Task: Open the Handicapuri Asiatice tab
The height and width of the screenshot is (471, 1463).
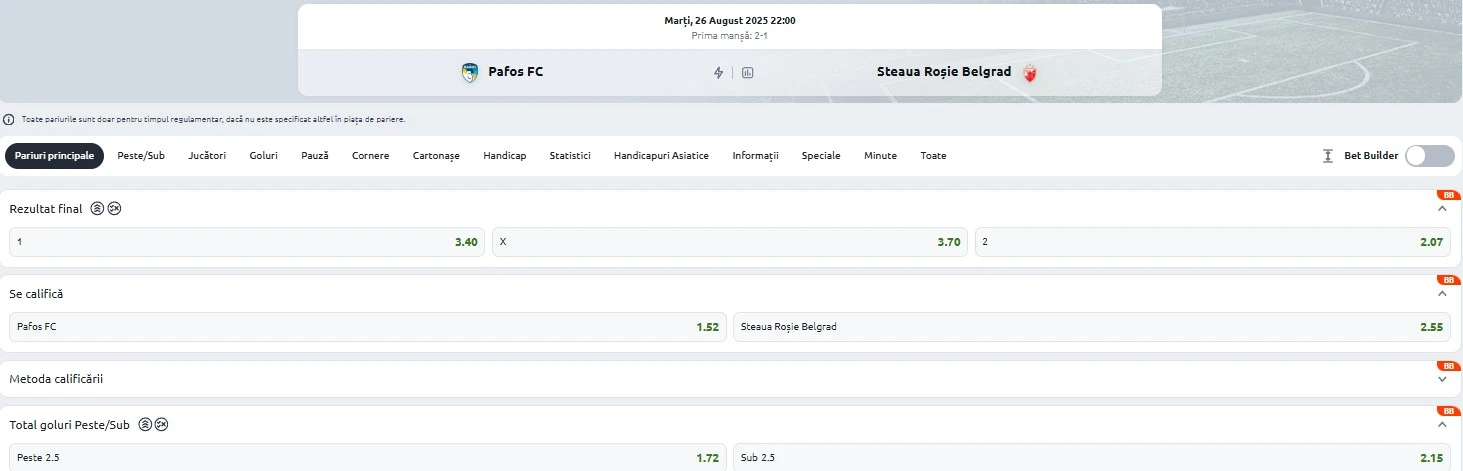Action: [x=661, y=156]
